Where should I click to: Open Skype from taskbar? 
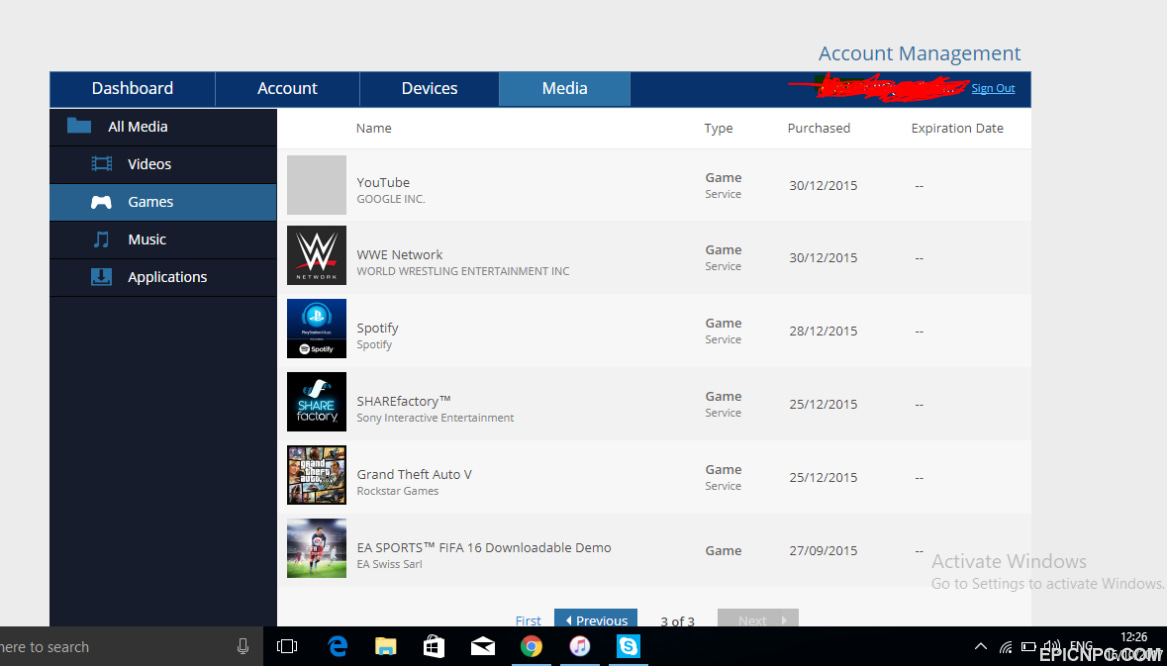coord(628,647)
